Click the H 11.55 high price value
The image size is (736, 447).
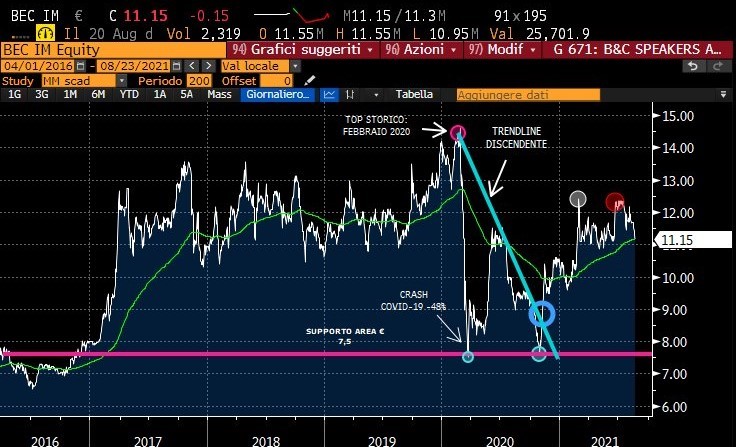click(368, 33)
